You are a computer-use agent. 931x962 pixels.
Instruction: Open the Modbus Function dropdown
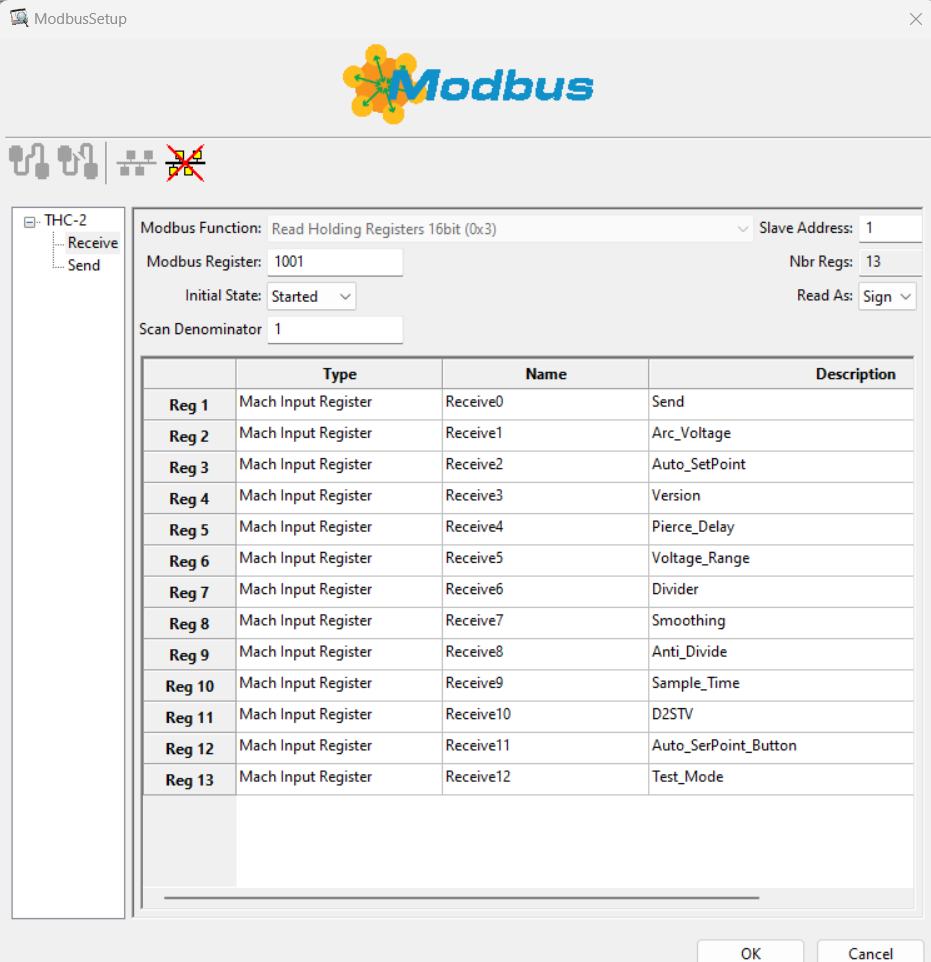tap(510, 229)
